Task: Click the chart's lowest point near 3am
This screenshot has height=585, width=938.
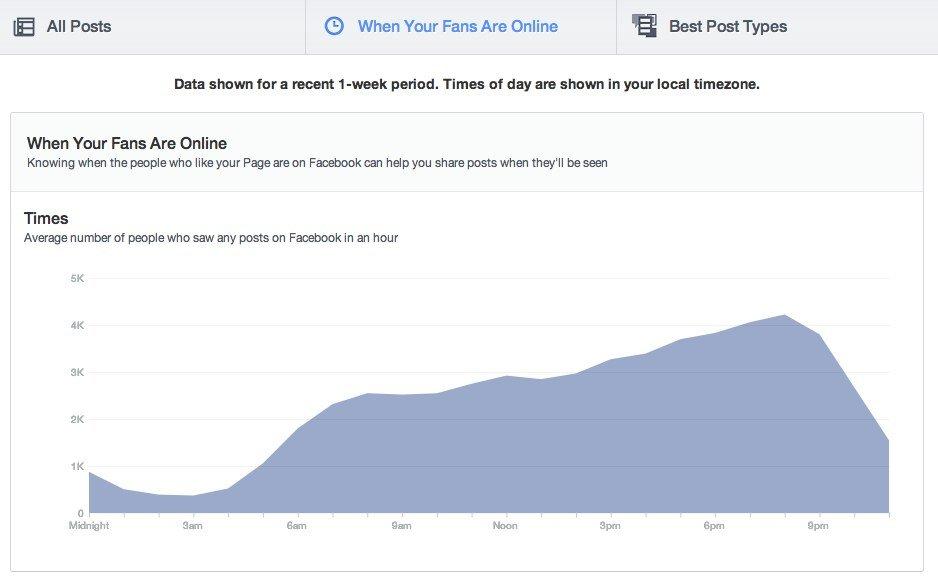Action: coord(193,496)
